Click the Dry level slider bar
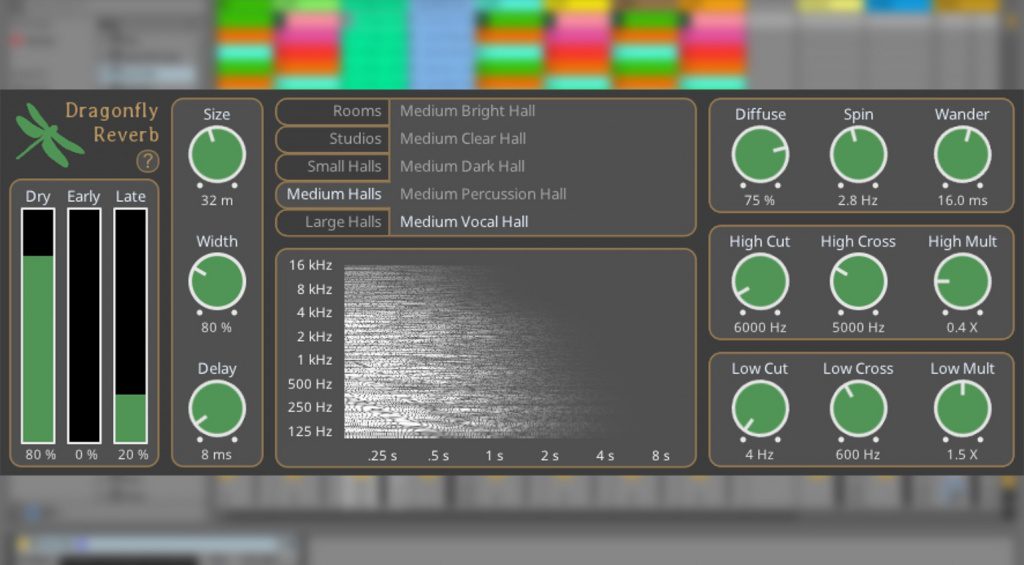This screenshot has height=565, width=1024. (x=38, y=326)
